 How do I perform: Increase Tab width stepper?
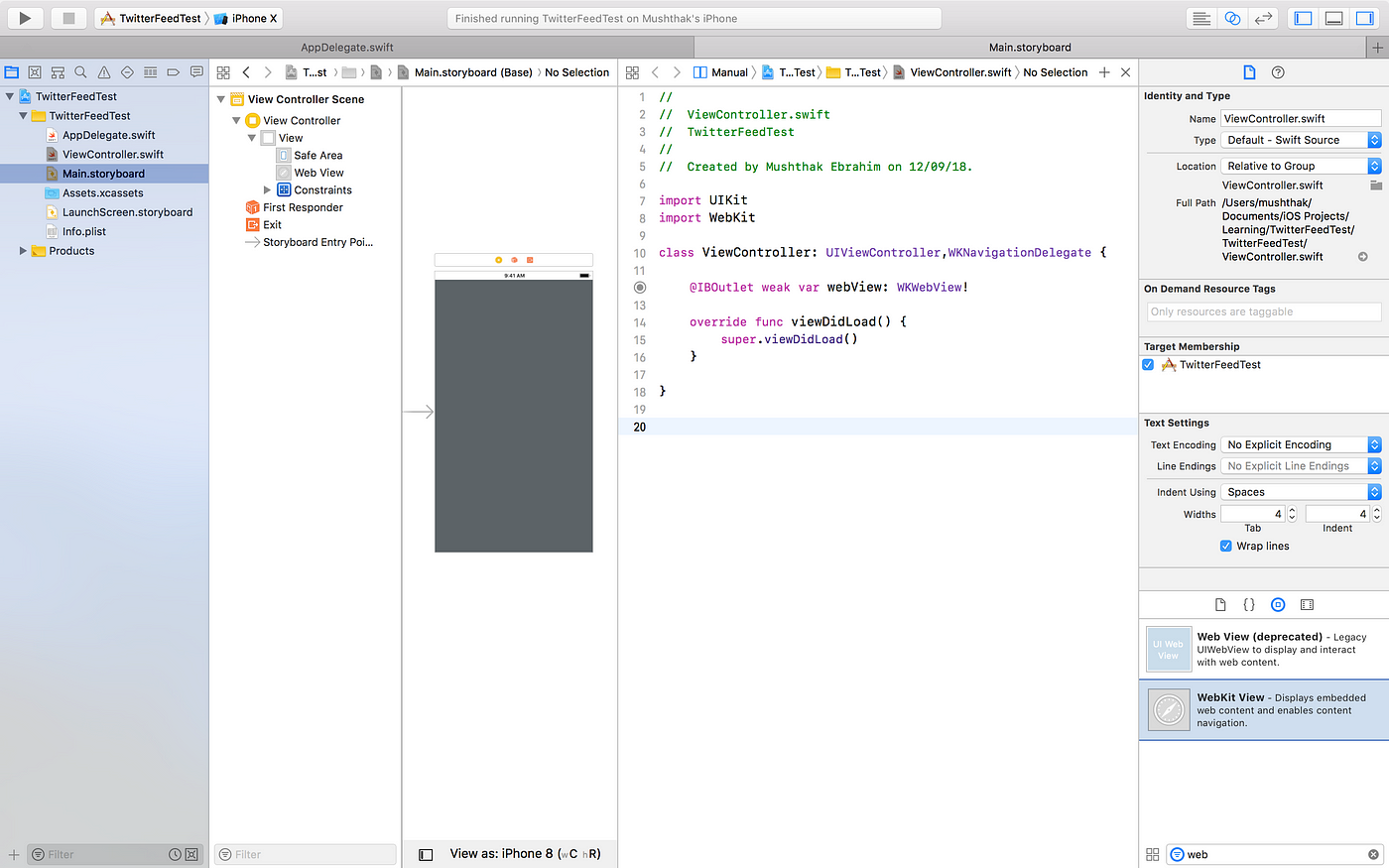1292,510
